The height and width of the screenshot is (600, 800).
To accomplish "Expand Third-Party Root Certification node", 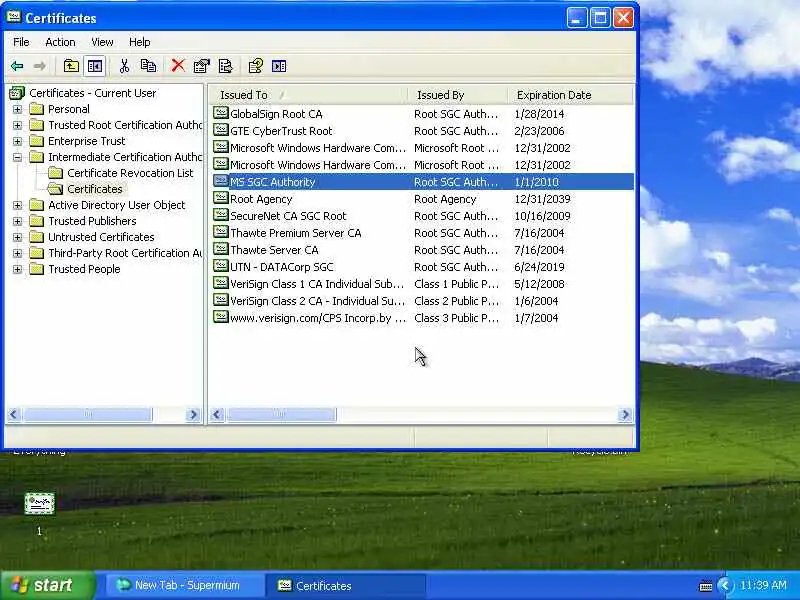I will [x=17, y=253].
